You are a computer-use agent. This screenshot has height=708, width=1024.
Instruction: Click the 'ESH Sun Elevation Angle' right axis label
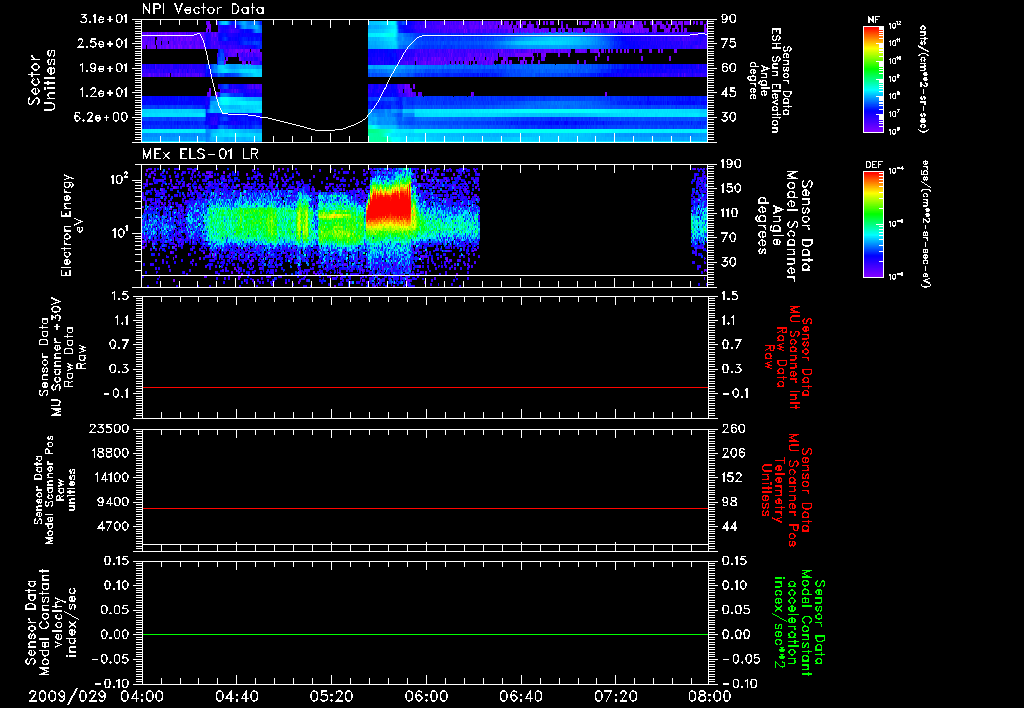pos(770,80)
